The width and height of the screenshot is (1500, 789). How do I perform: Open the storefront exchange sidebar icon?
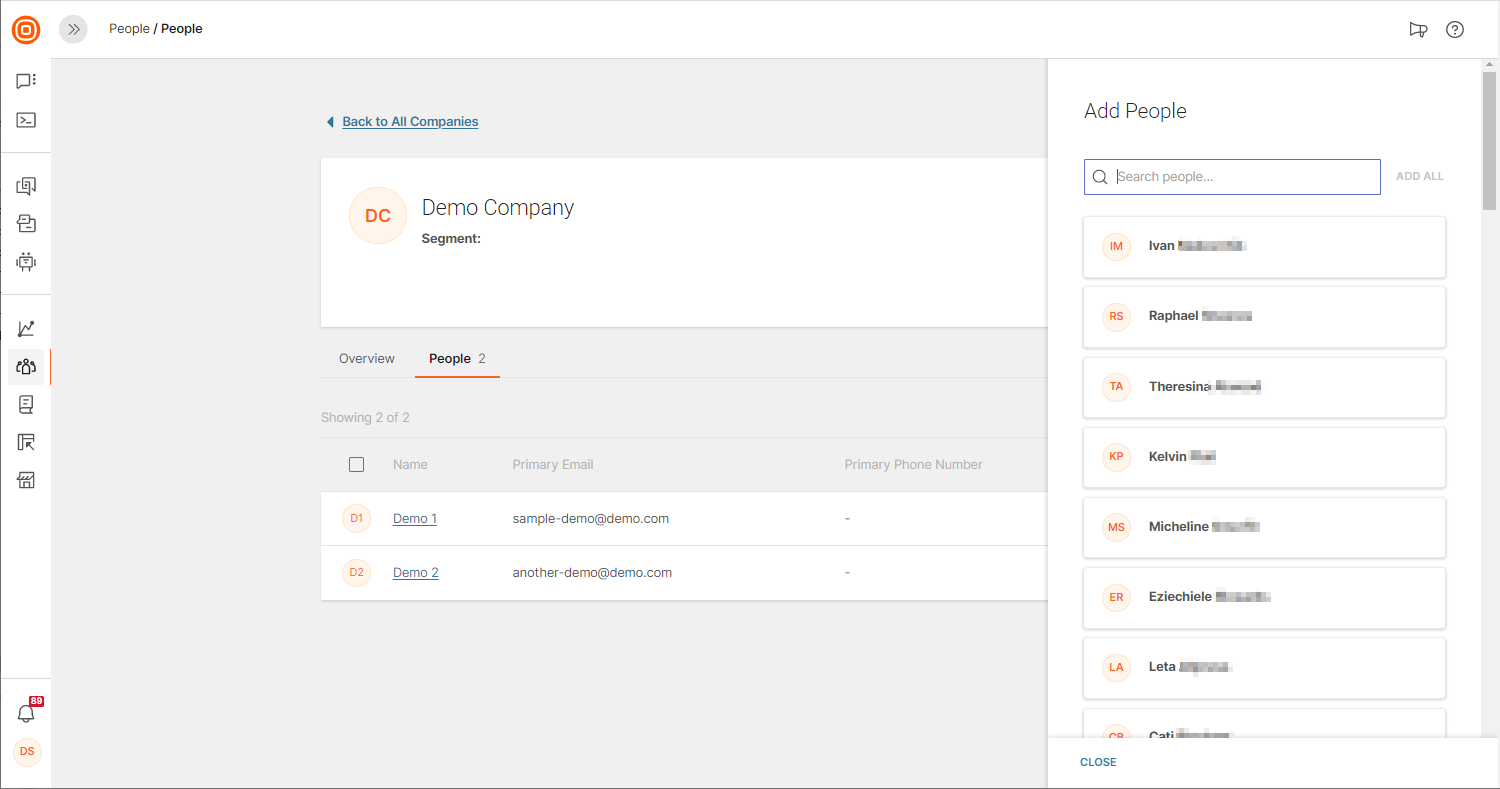pos(26,481)
